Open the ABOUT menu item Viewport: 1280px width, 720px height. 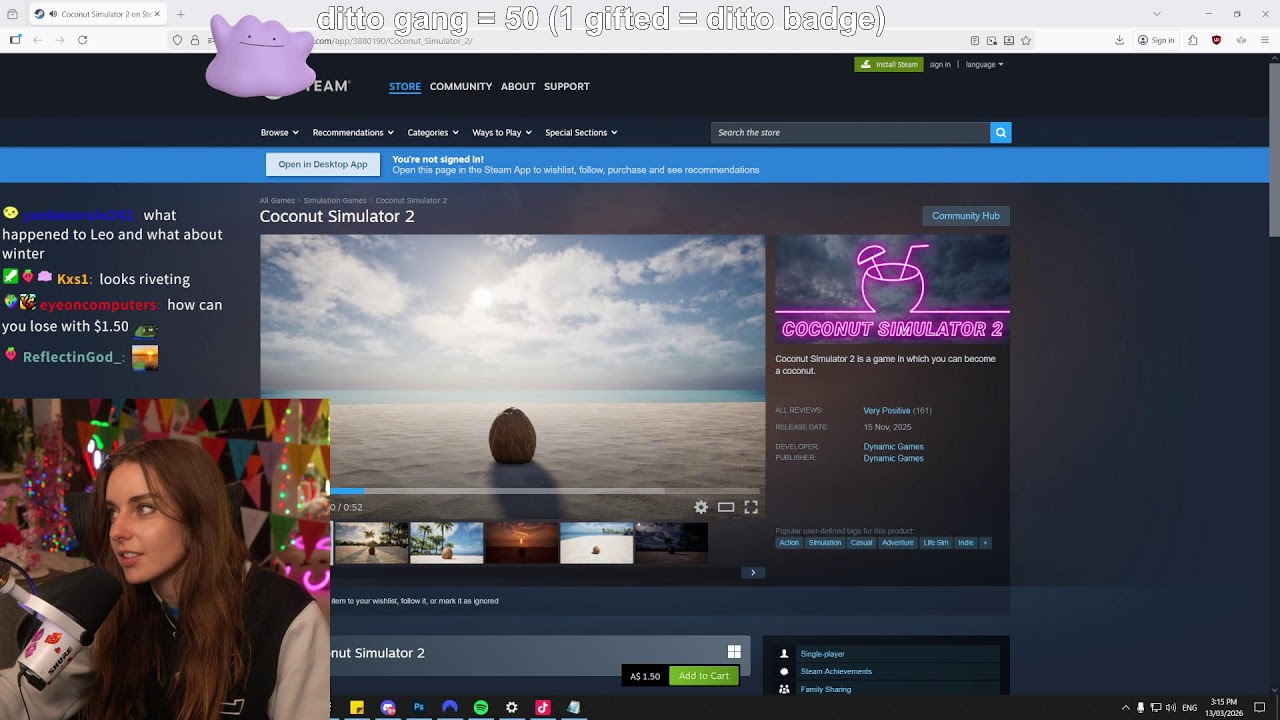tap(518, 86)
